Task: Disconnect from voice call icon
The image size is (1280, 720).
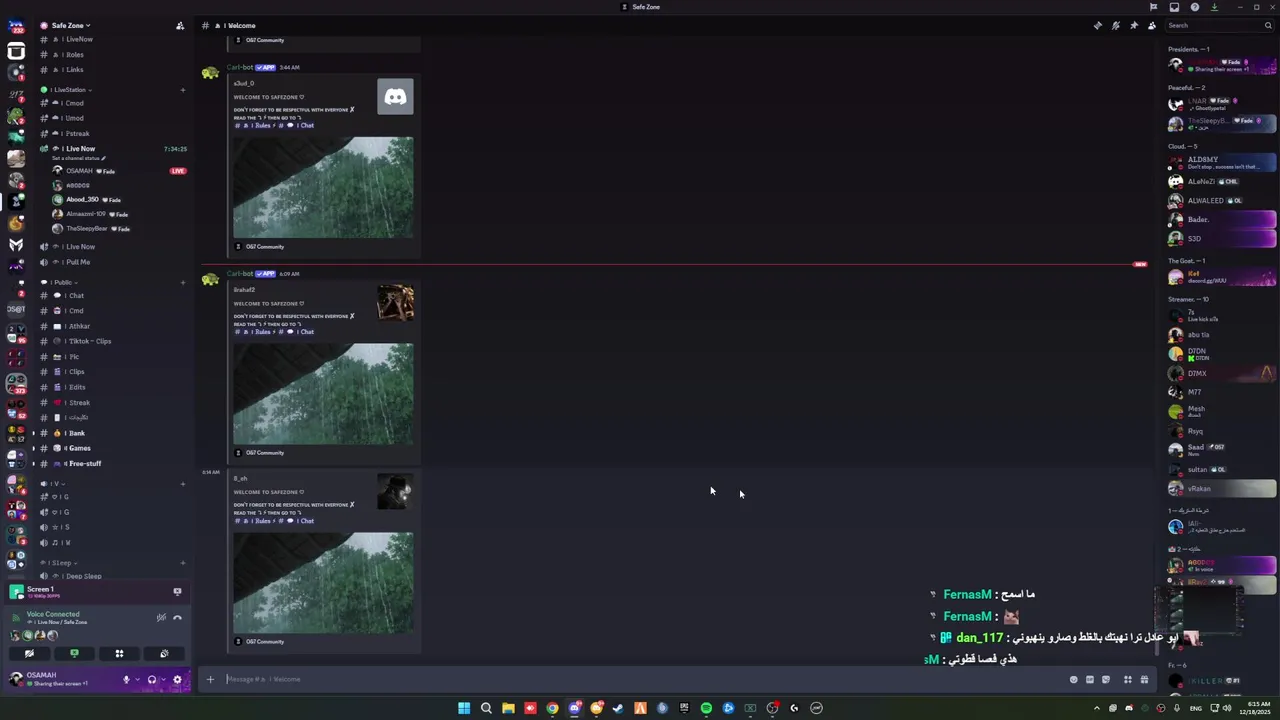Action: click(x=177, y=617)
